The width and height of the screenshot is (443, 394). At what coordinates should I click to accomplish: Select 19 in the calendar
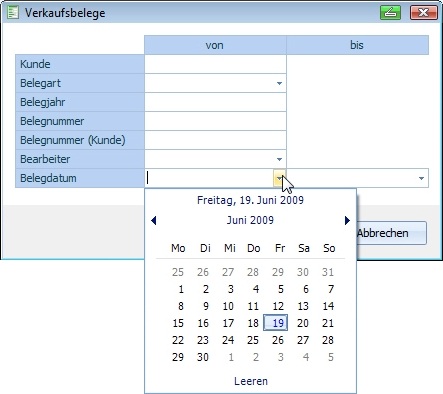click(276, 323)
